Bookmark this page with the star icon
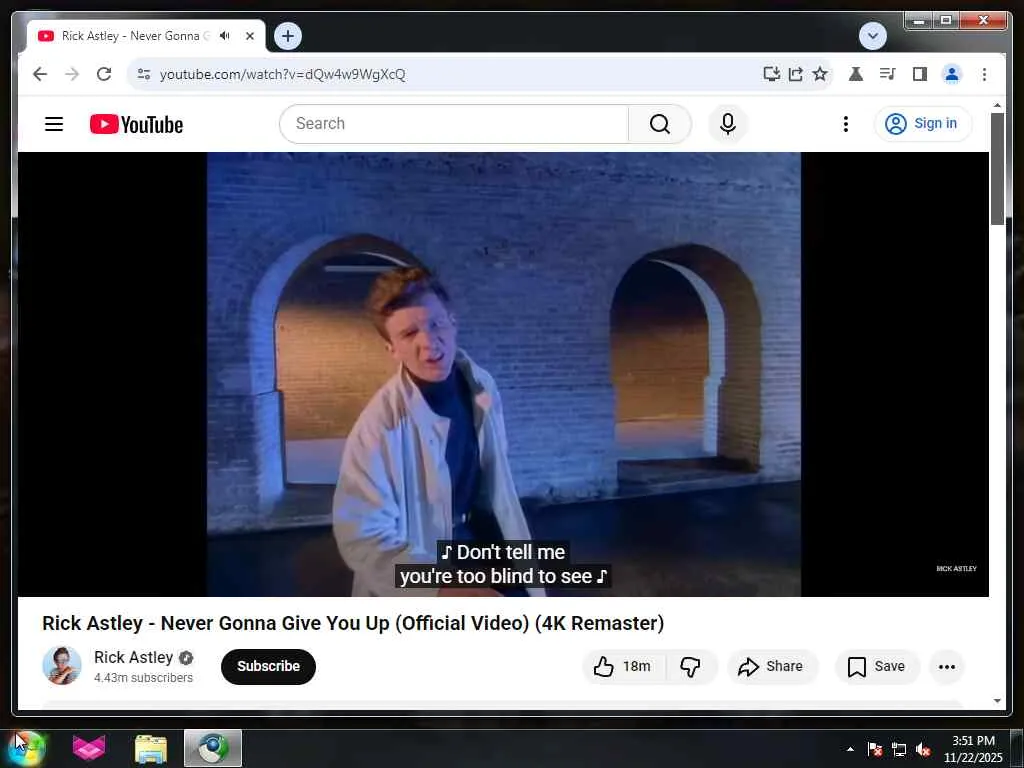 (820, 74)
